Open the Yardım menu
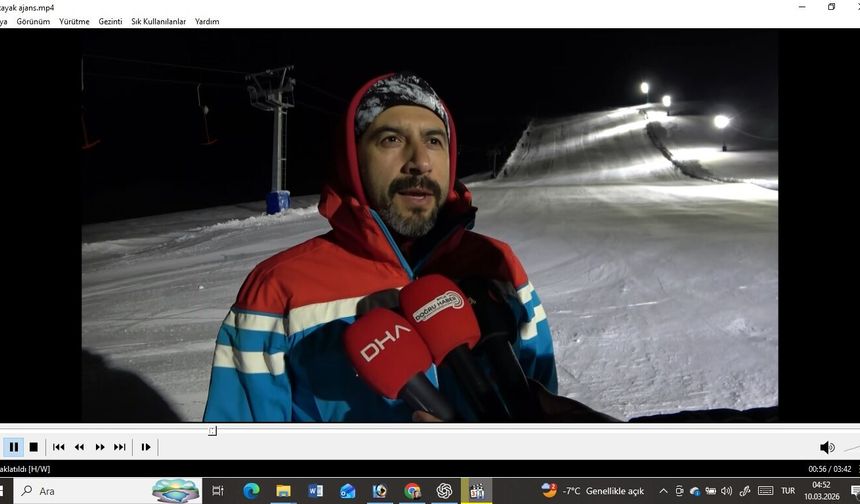 click(x=207, y=21)
